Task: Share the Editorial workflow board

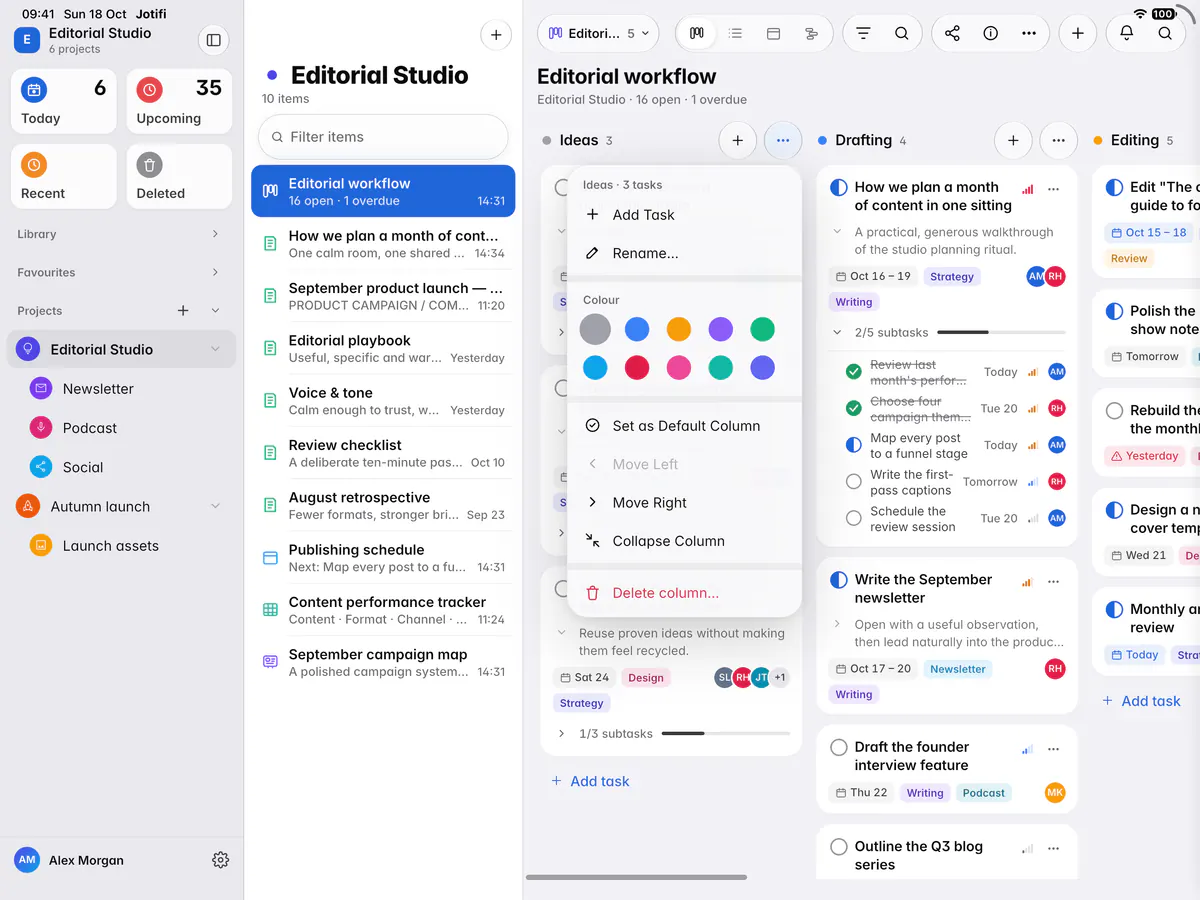Action: (x=952, y=33)
